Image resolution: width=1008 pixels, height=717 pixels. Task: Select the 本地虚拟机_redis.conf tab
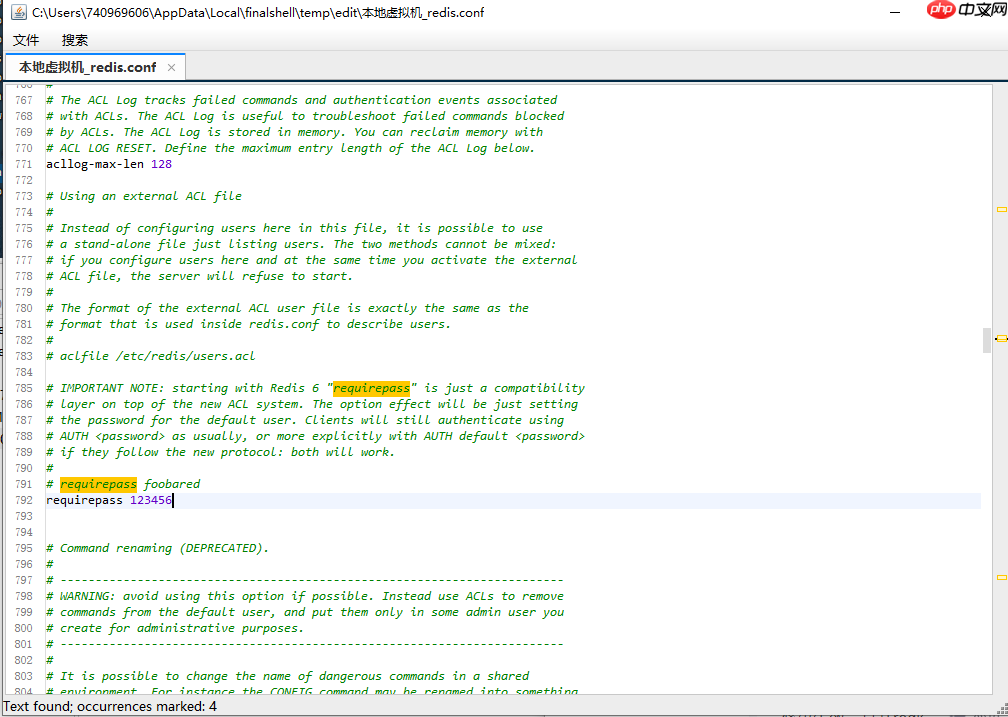point(87,67)
